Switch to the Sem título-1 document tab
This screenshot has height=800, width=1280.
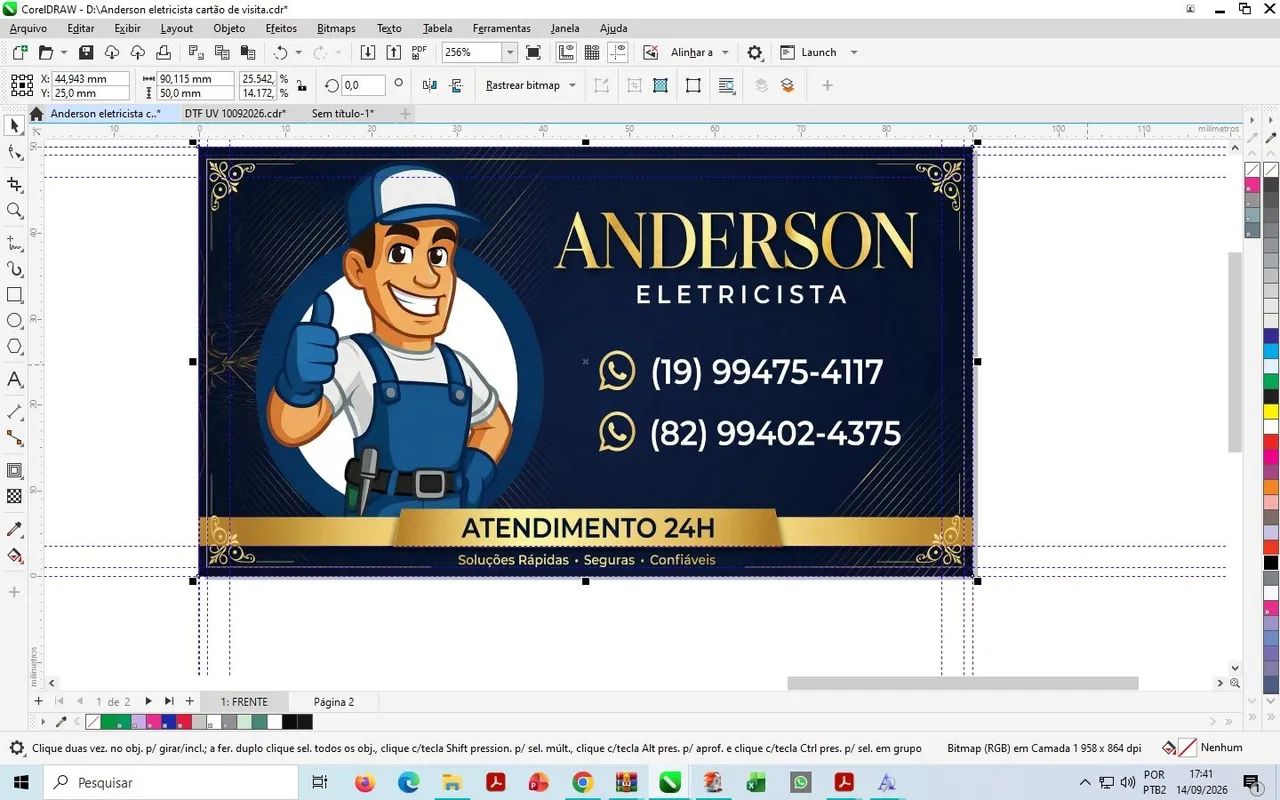pyautogui.click(x=343, y=114)
